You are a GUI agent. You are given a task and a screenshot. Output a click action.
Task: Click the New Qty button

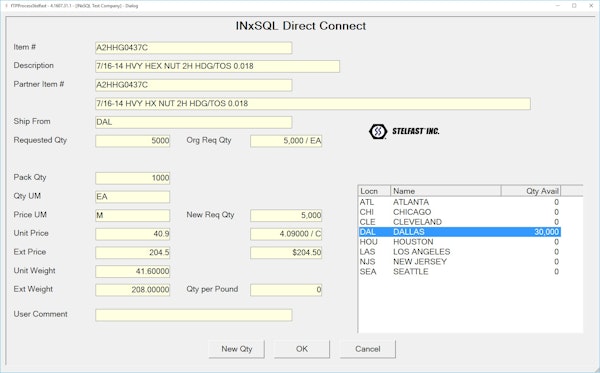[x=236, y=349]
